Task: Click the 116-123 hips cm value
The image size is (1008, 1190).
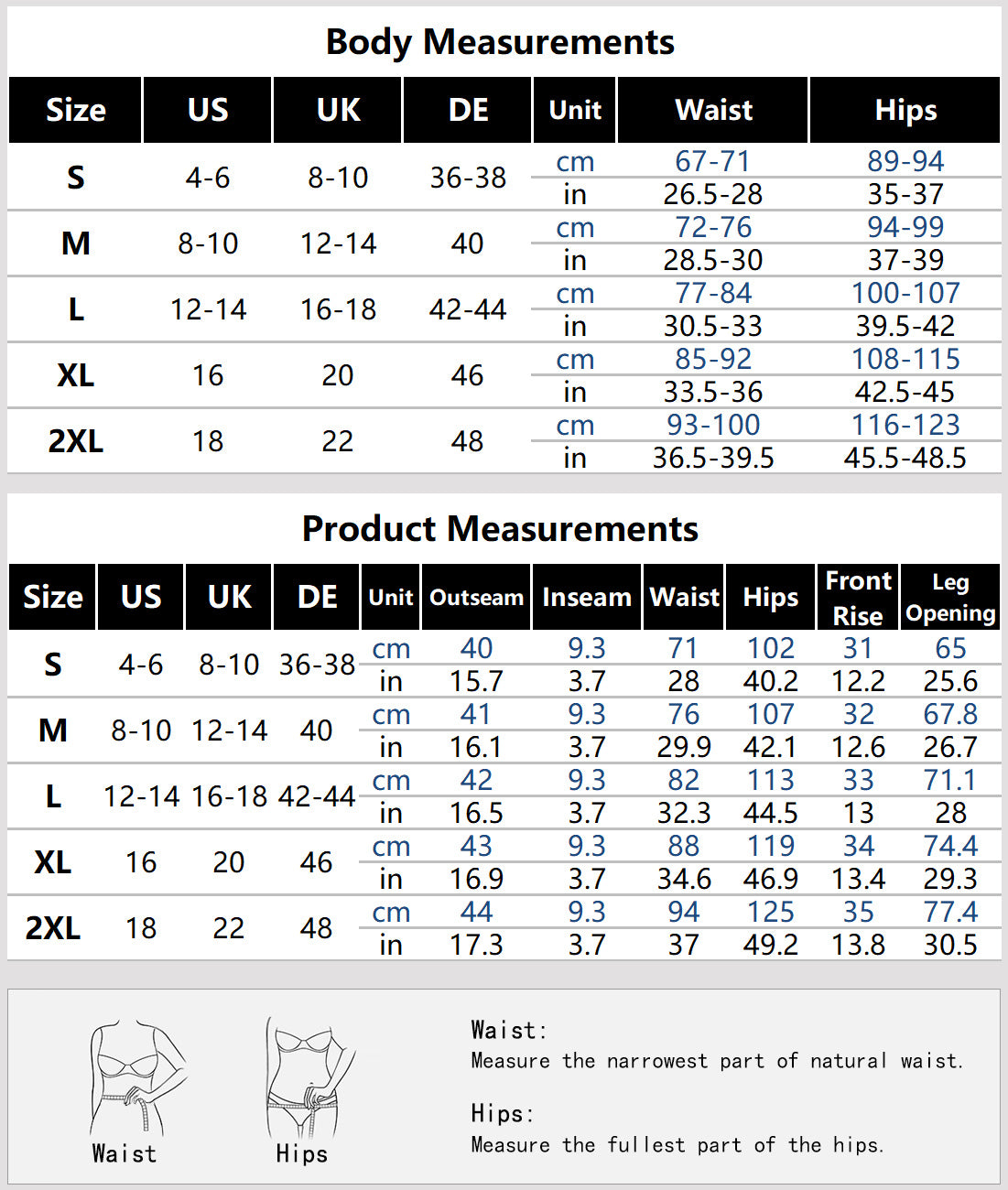Action: [905, 425]
